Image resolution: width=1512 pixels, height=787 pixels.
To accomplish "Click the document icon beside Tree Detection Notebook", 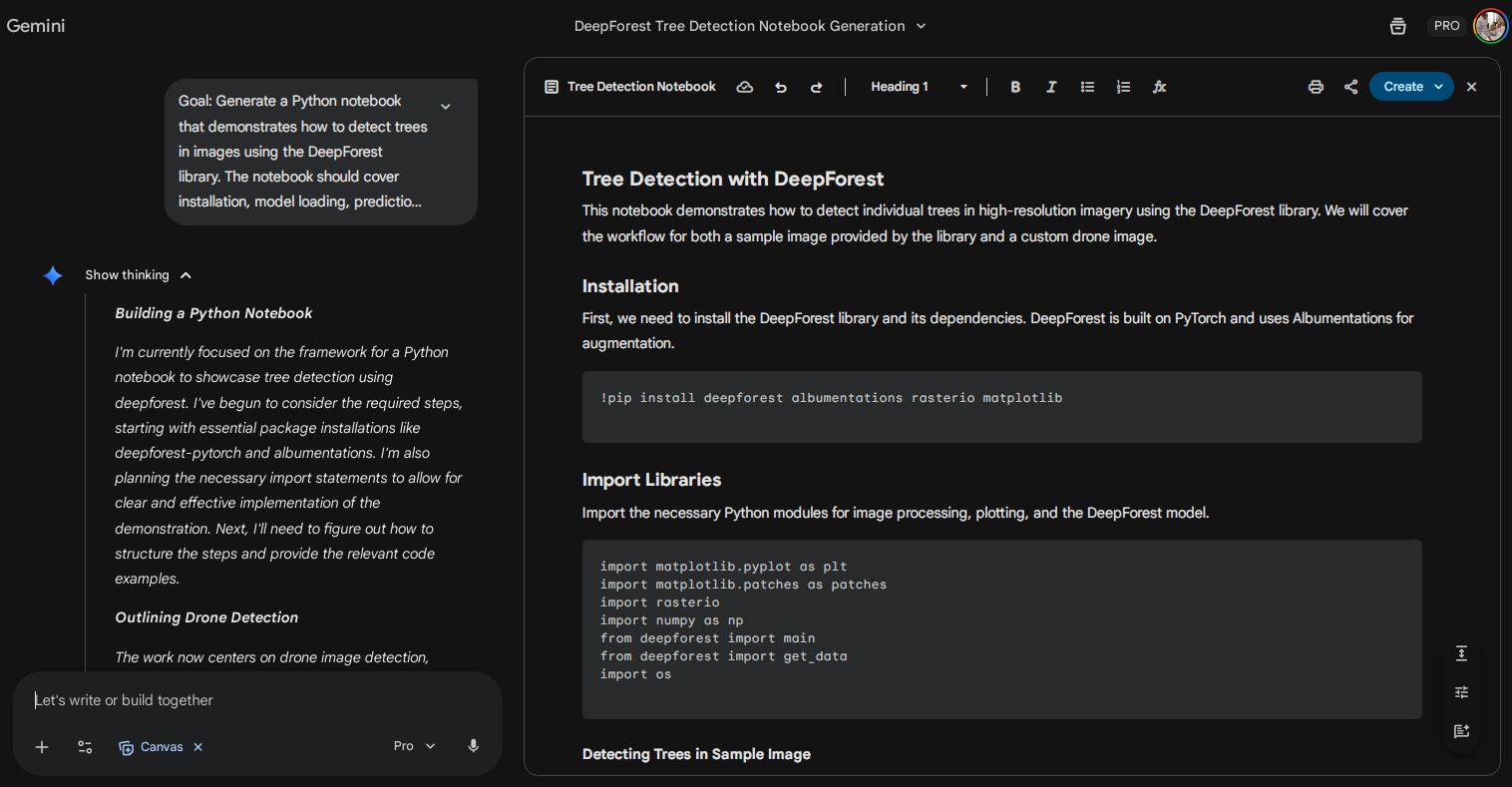I will pyautogui.click(x=551, y=87).
